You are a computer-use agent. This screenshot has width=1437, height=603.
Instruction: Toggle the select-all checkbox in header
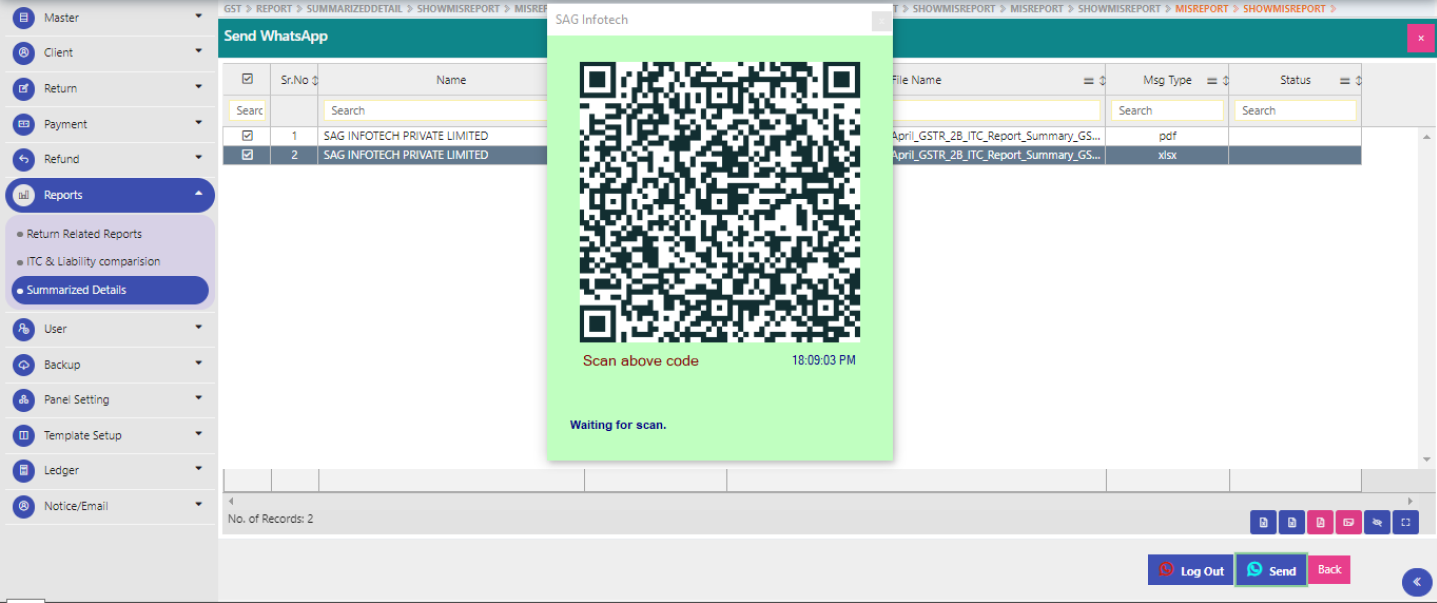click(247, 80)
